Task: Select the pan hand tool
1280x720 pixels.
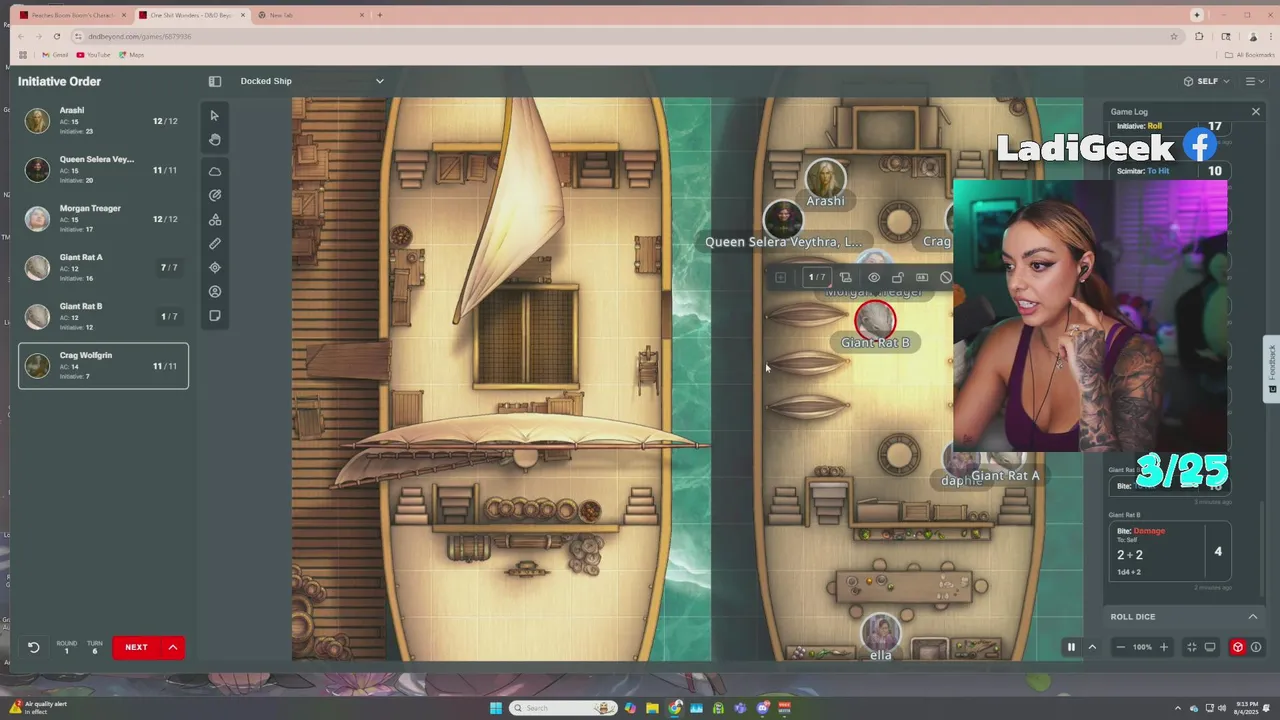Action: pos(215,140)
